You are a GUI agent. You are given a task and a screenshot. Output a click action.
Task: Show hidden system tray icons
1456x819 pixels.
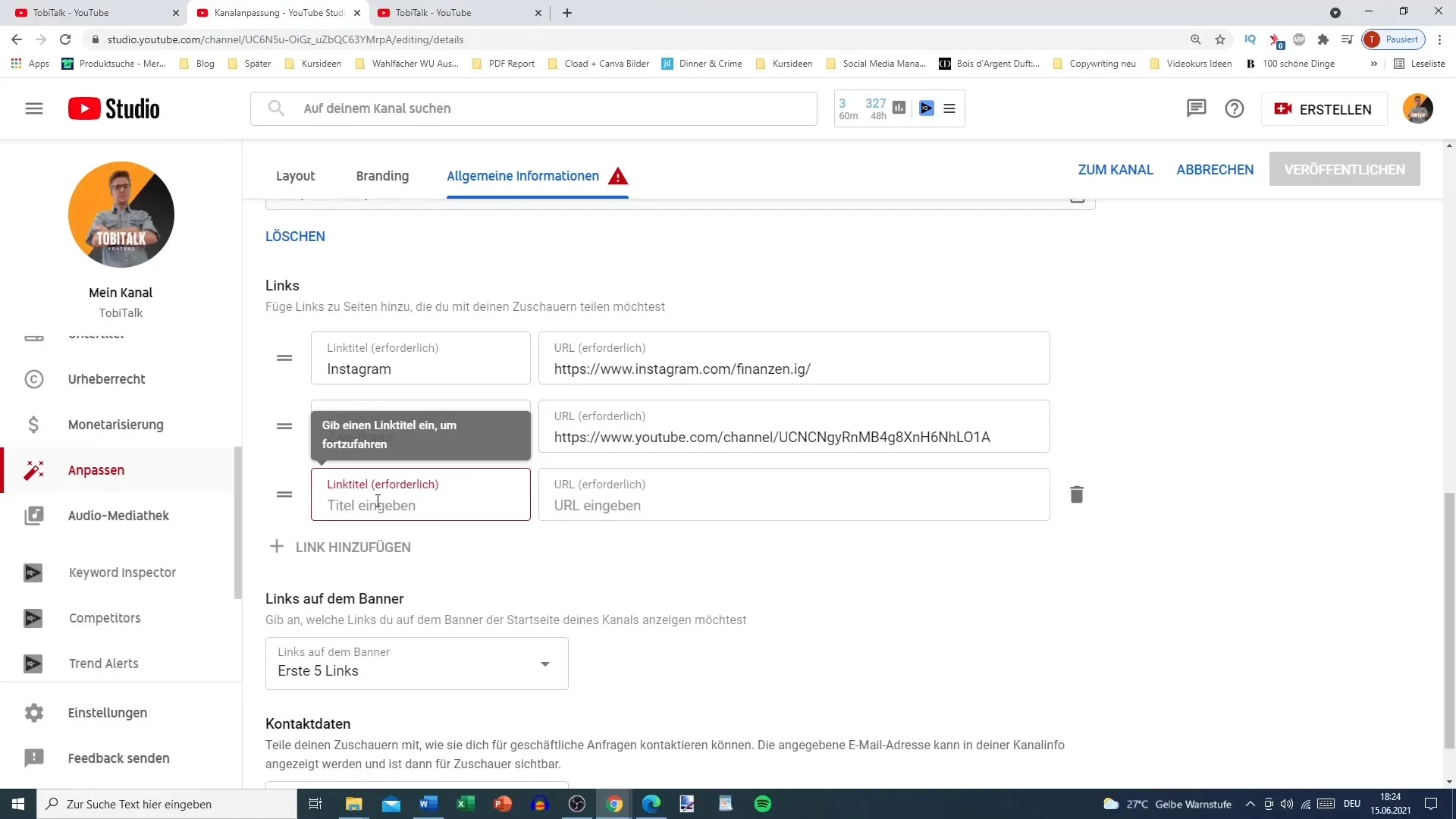pyautogui.click(x=1250, y=804)
